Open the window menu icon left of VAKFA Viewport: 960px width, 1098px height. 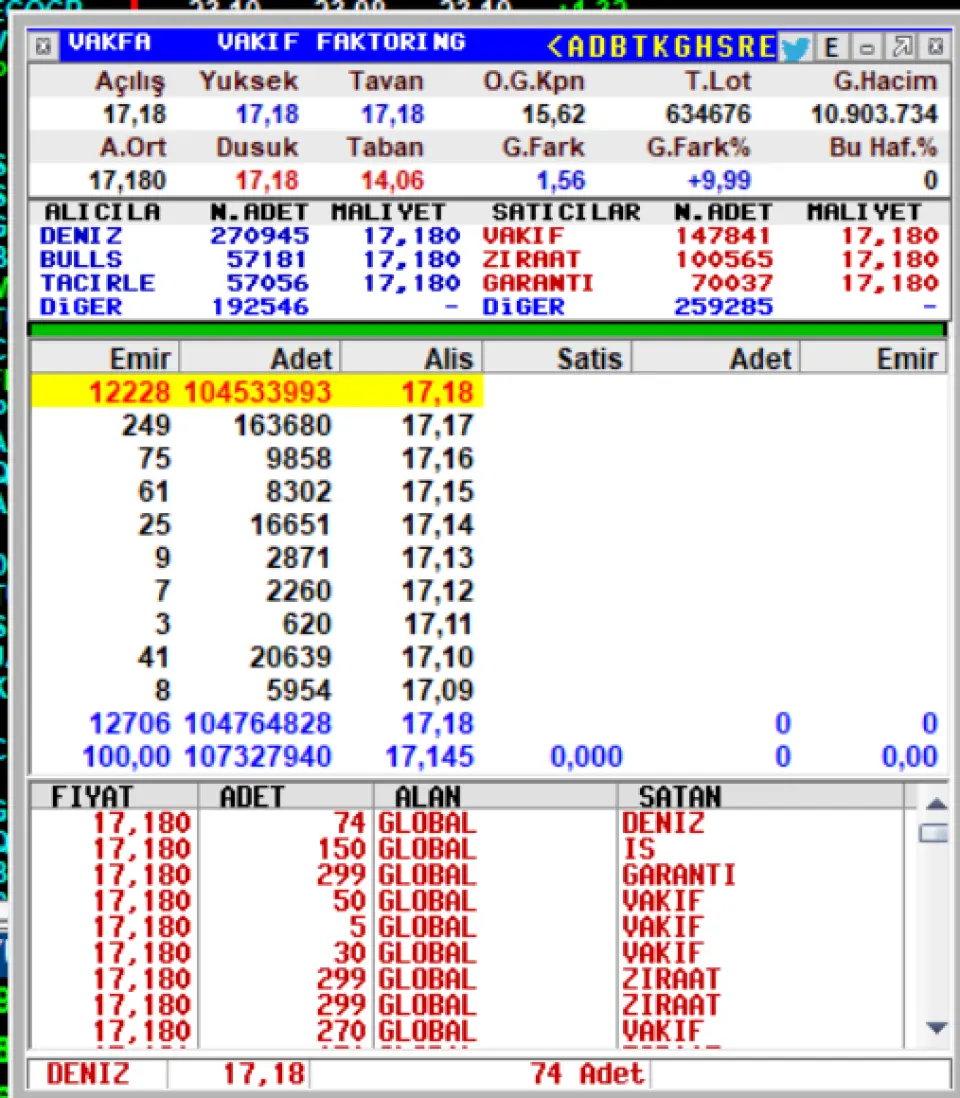point(43,46)
